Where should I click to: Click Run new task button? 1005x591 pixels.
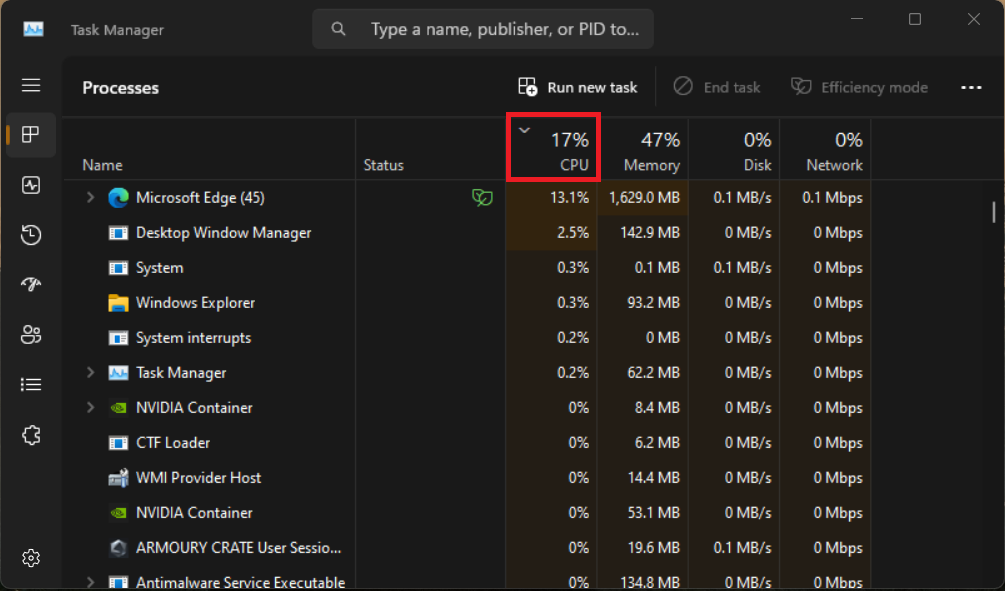click(578, 88)
